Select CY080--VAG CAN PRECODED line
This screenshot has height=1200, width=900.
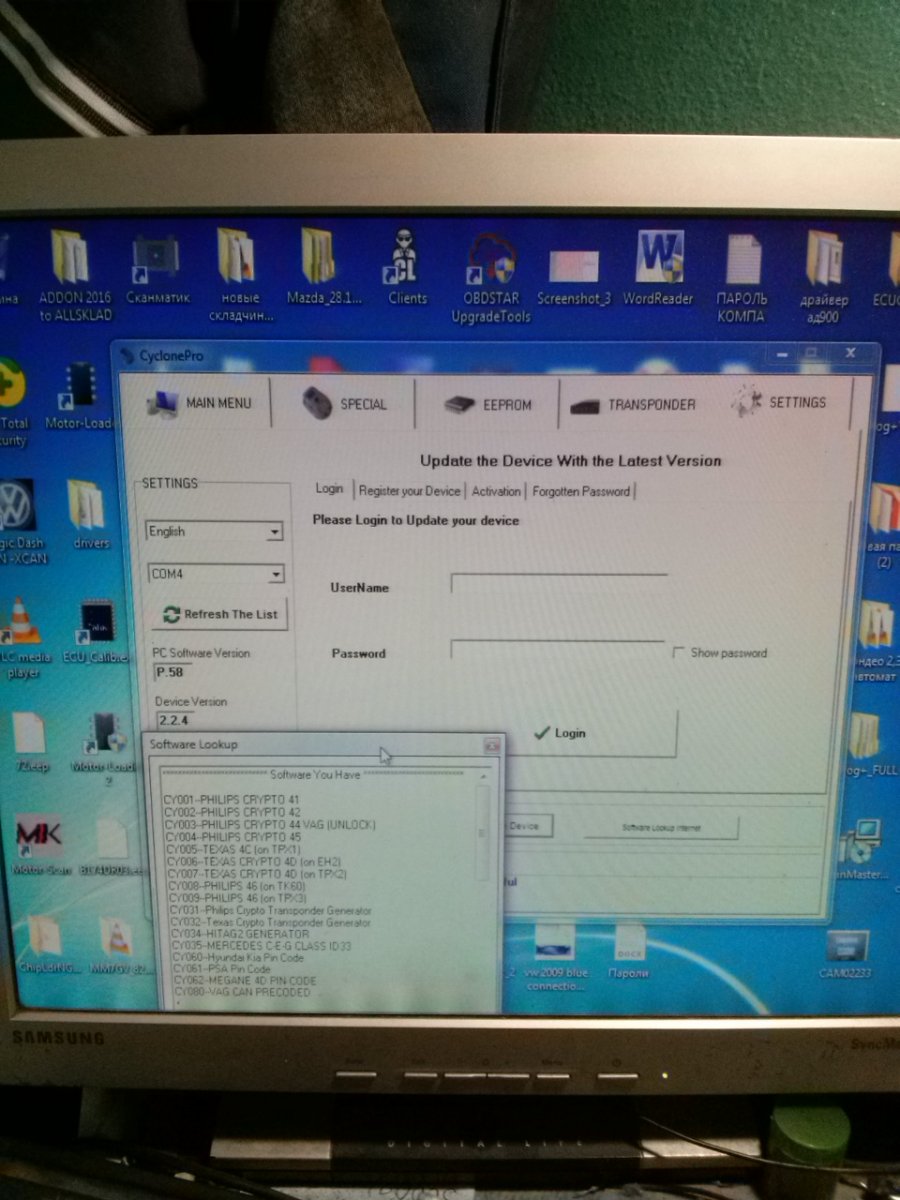click(x=241, y=992)
